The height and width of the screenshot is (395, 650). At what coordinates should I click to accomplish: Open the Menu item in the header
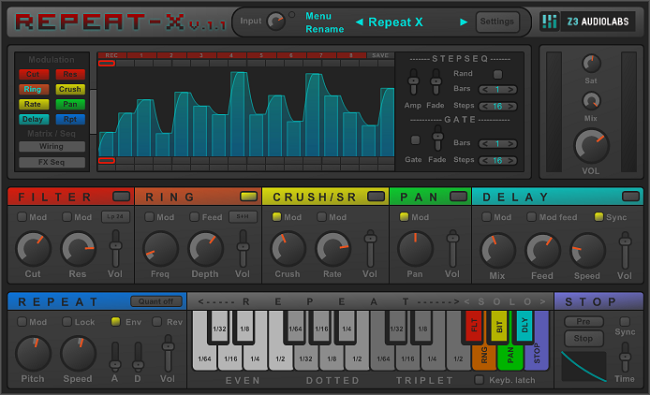(318, 16)
